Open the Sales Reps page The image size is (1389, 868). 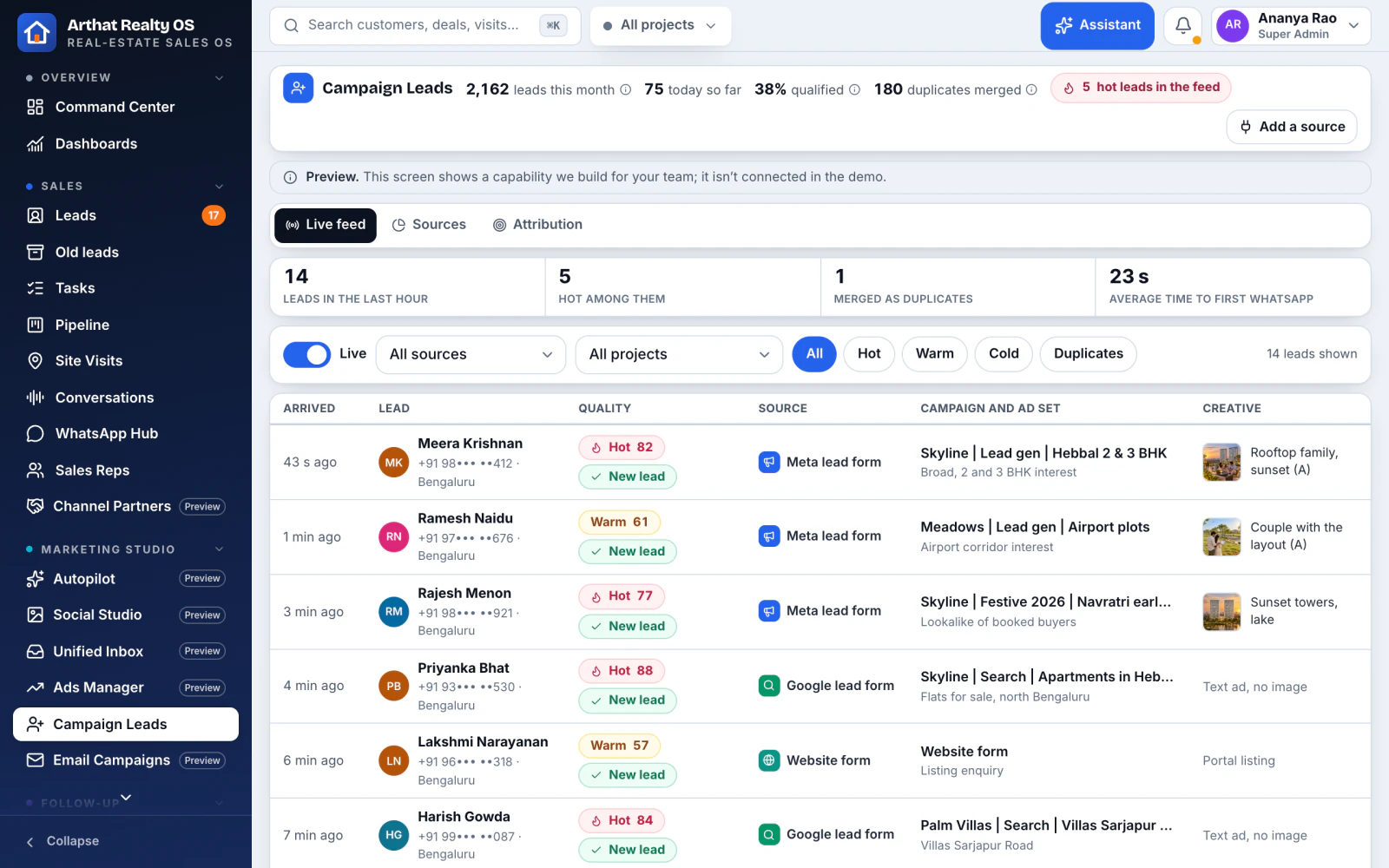pos(126,470)
